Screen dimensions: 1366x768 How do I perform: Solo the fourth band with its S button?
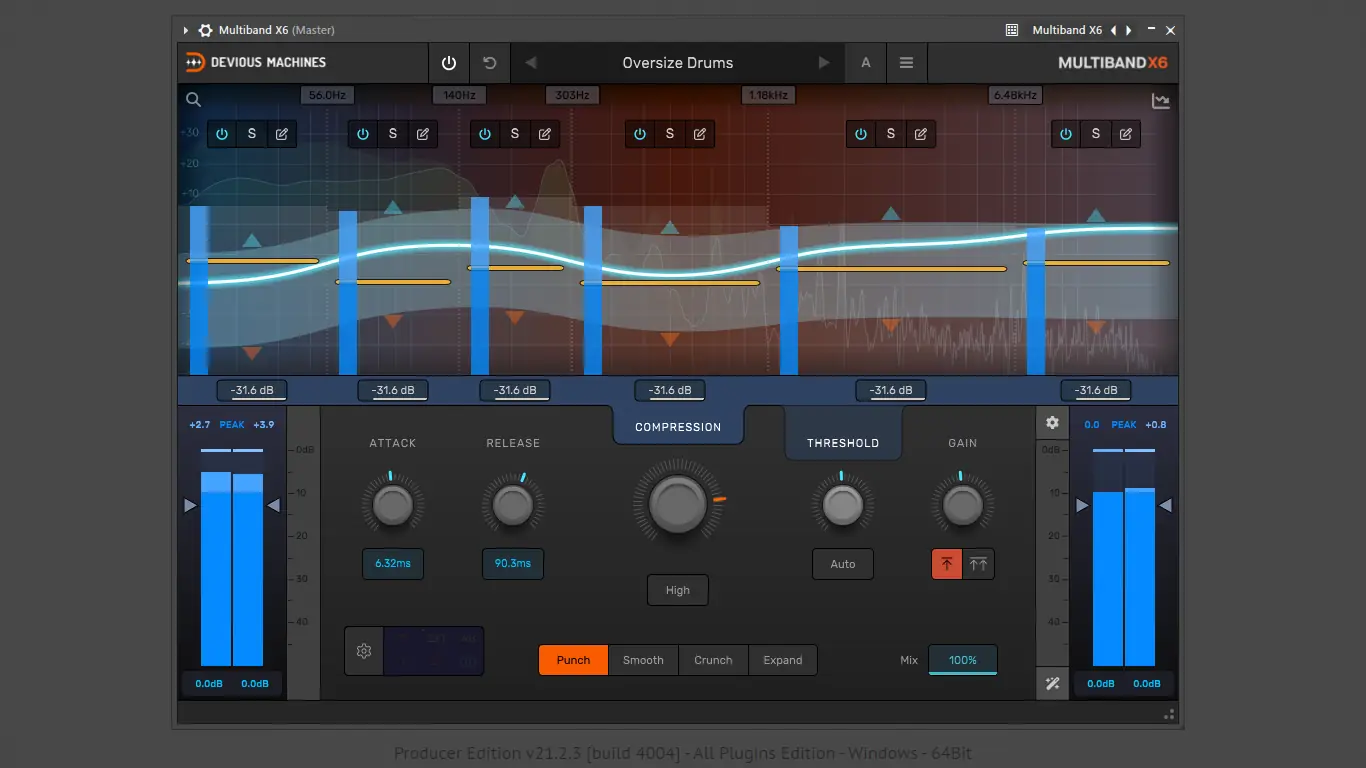(670, 134)
